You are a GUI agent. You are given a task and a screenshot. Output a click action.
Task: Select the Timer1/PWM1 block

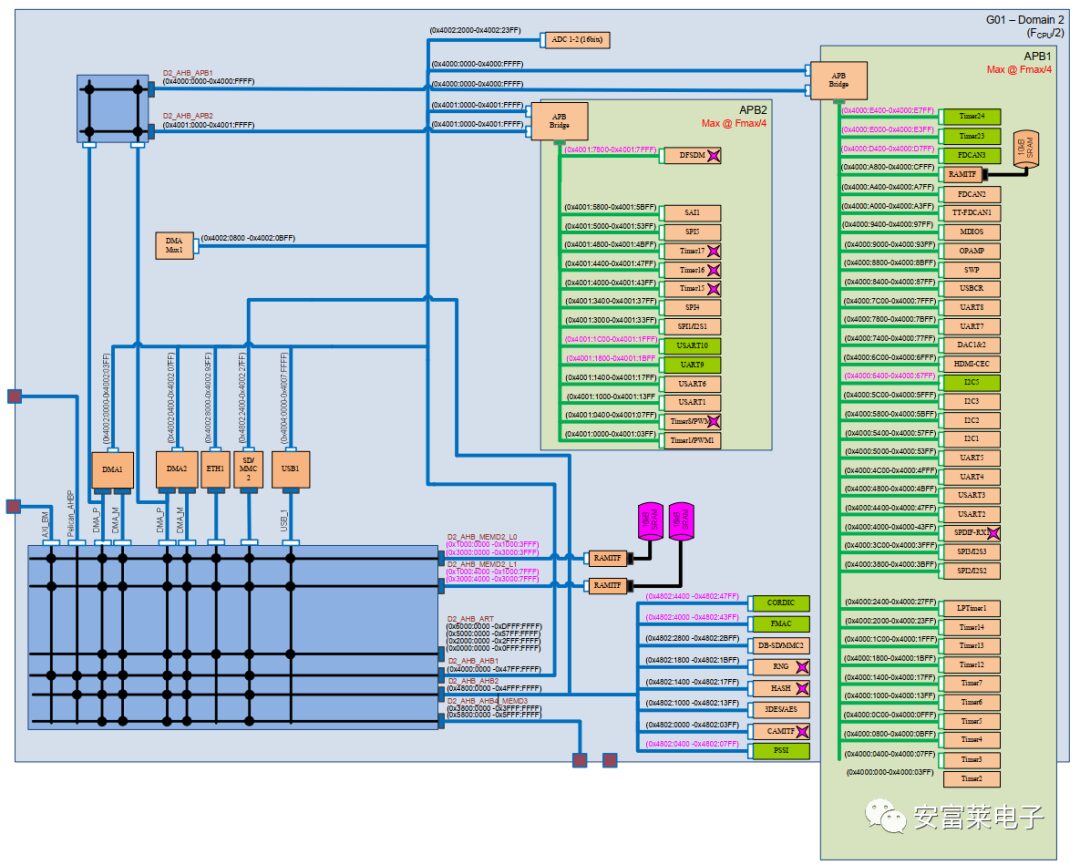[x=692, y=440]
